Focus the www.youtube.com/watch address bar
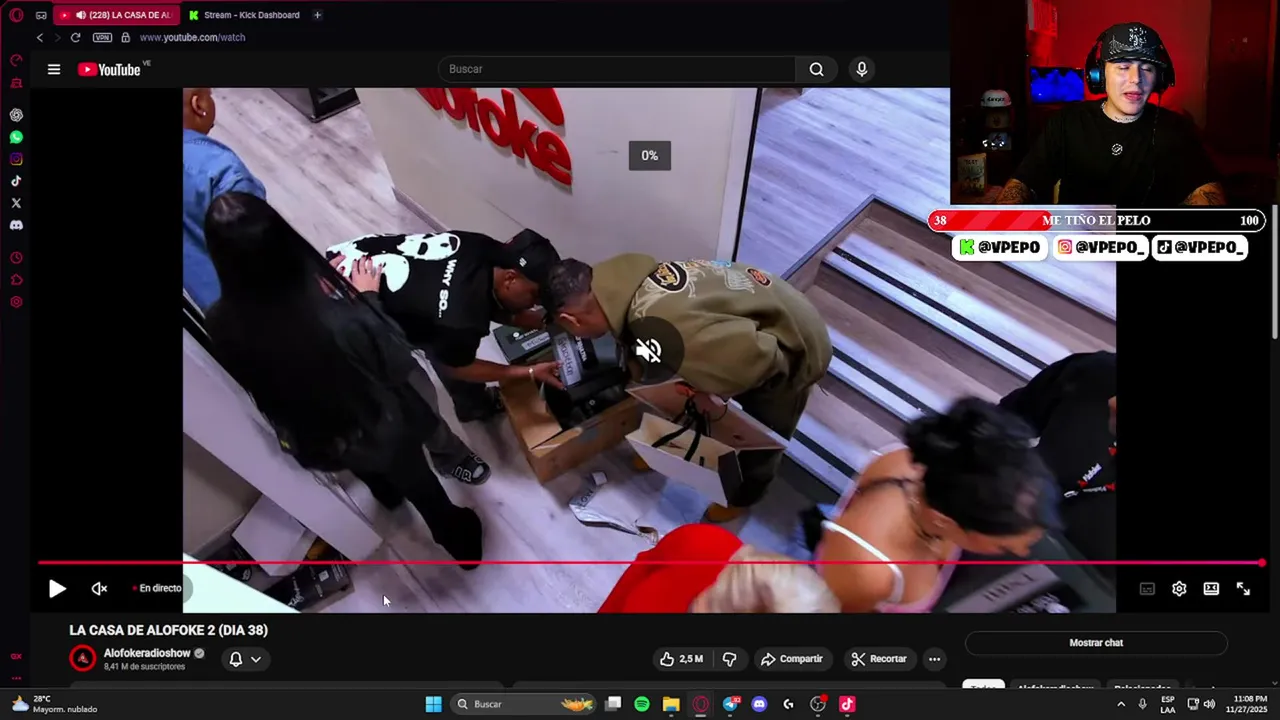The image size is (1280, 720). 192,37
